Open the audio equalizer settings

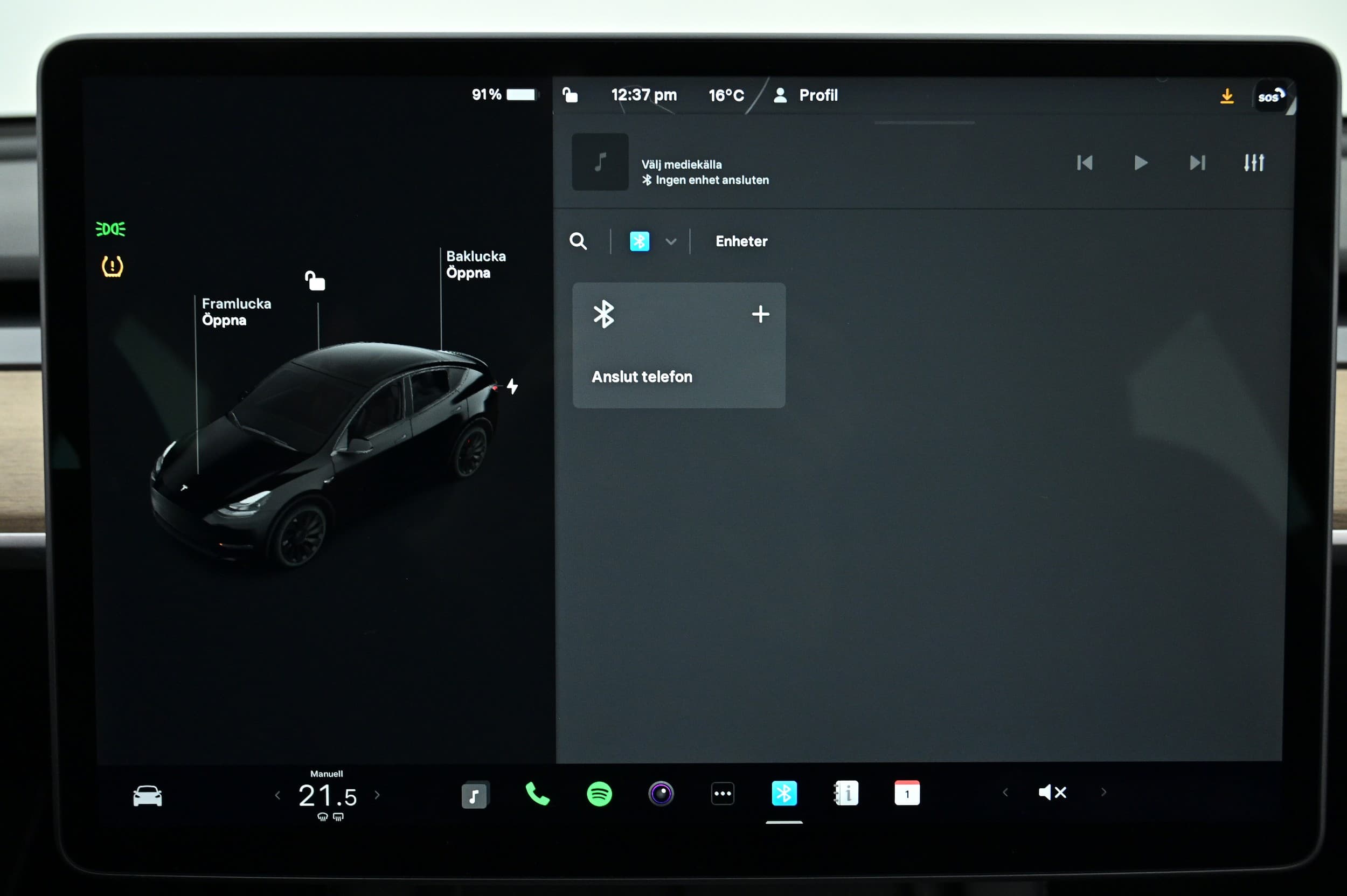1254,163
